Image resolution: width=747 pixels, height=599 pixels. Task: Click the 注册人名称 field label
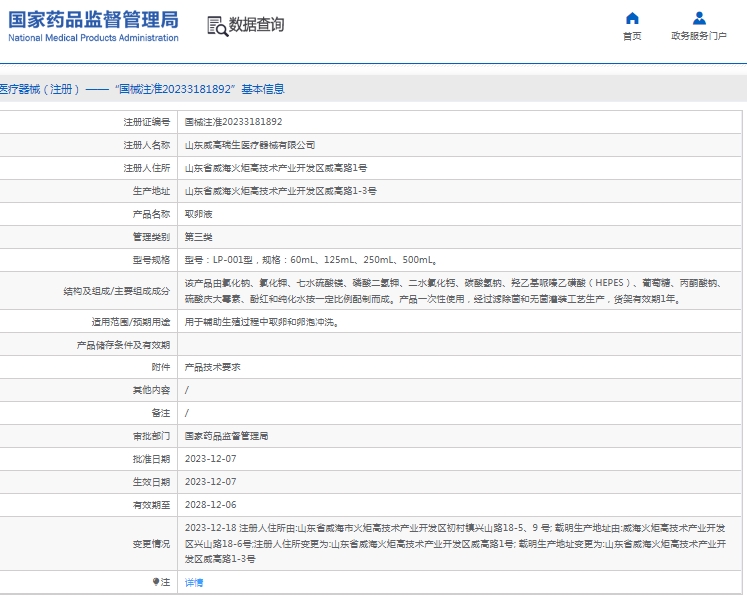tap(147, 145)
